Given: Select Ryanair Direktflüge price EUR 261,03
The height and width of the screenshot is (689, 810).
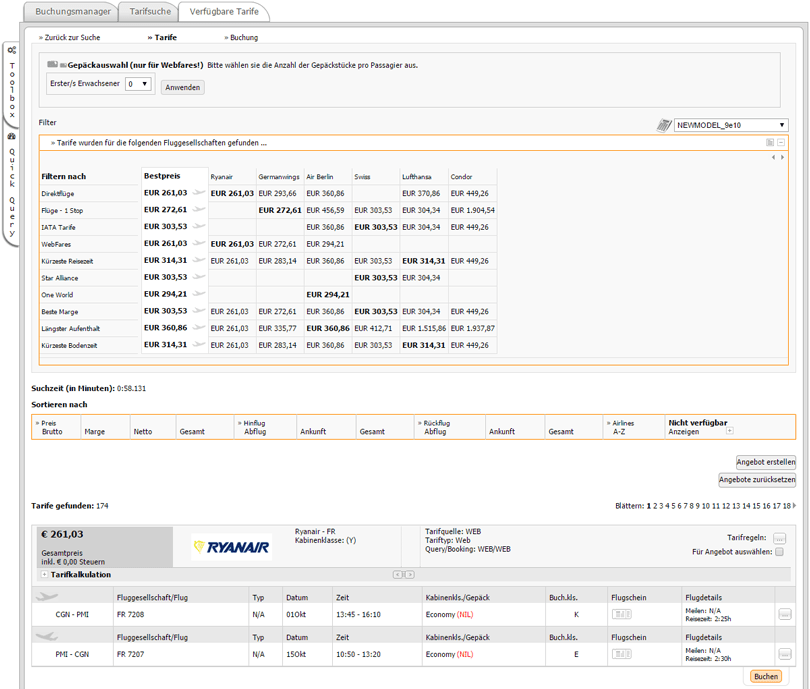Looking at the screenshot, I should 232,193.
